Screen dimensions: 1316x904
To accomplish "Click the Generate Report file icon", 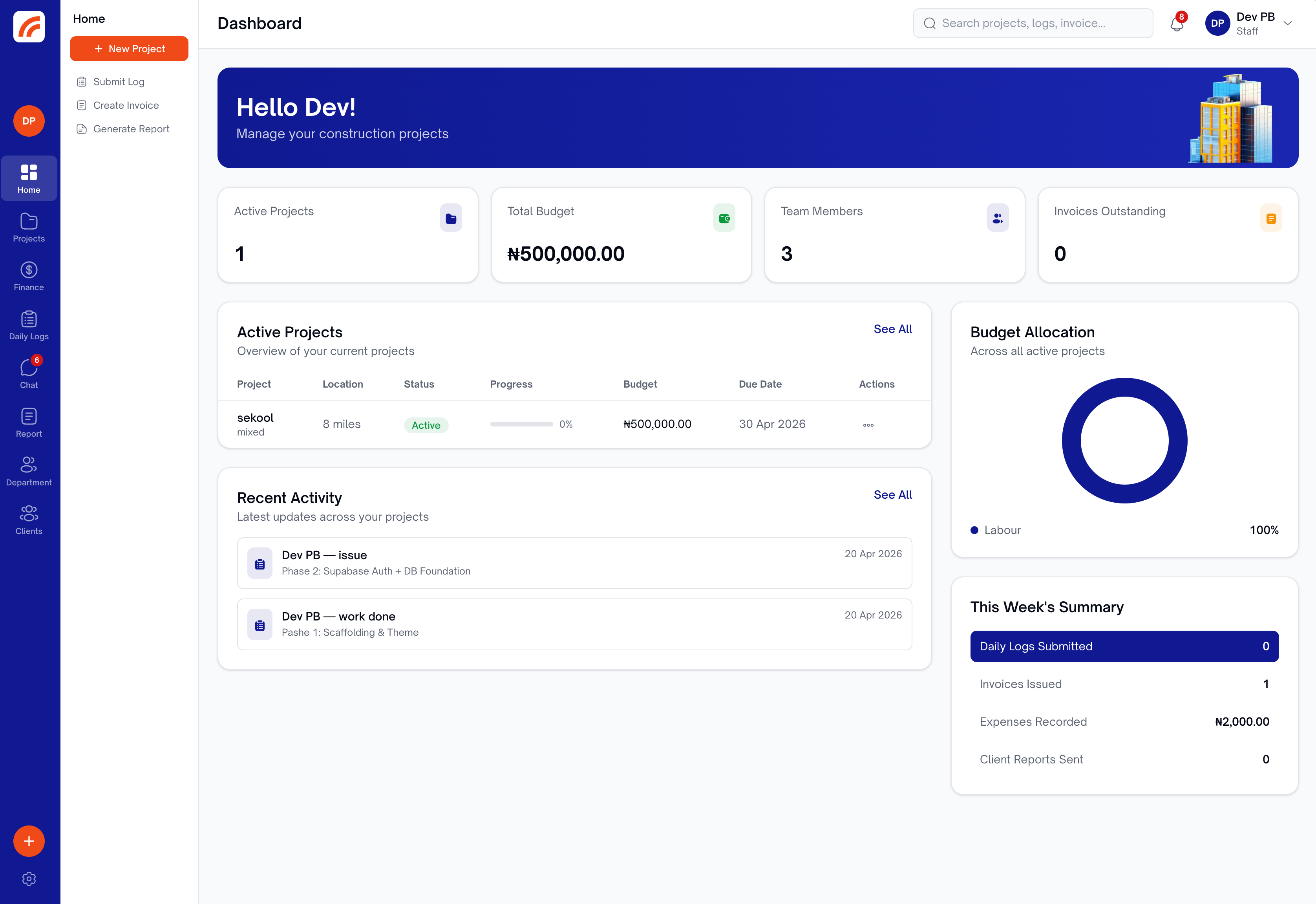I will point(82,129).
